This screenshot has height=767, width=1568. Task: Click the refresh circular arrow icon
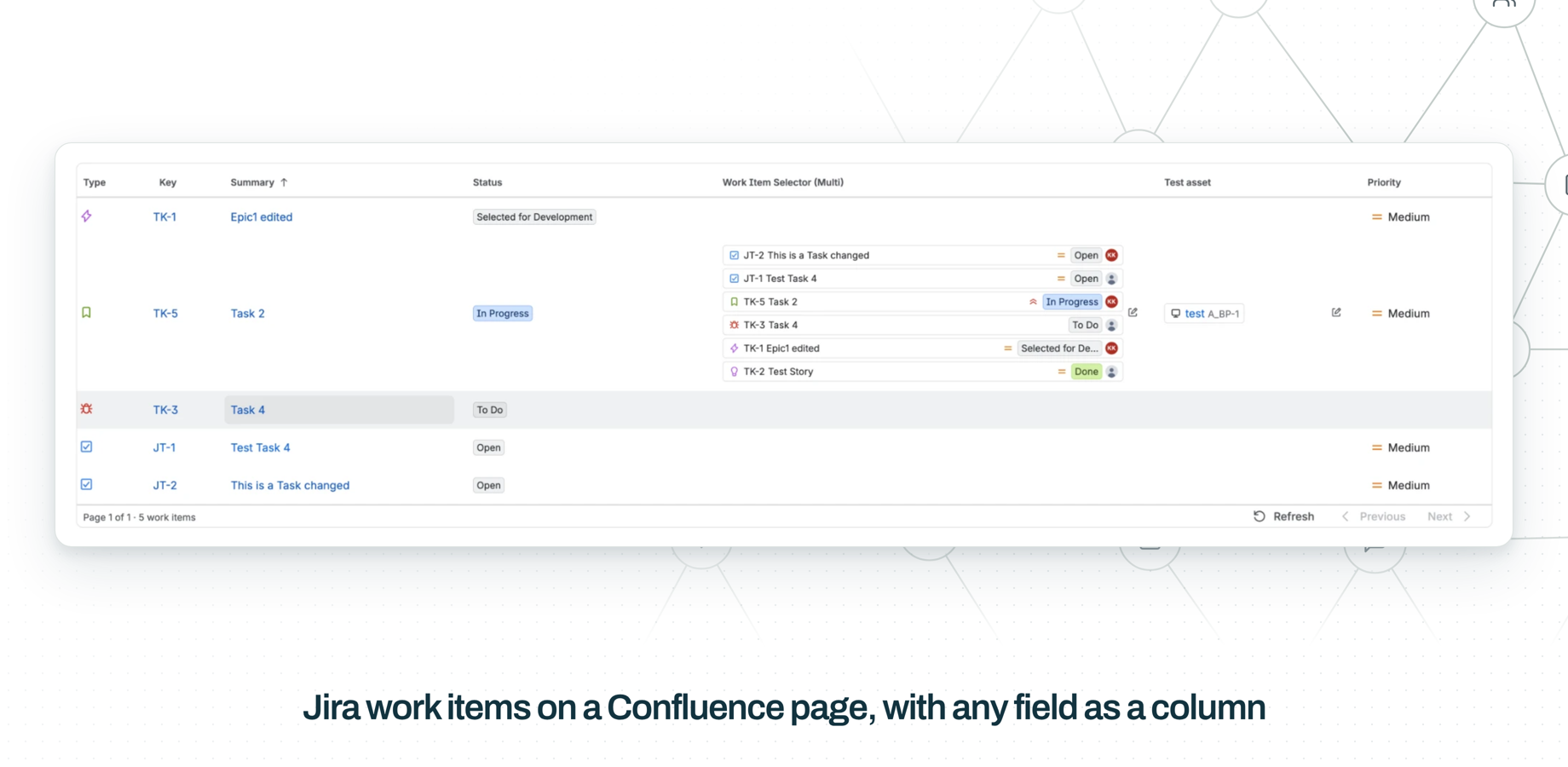pyautogui.click(x=1260, y=516)
